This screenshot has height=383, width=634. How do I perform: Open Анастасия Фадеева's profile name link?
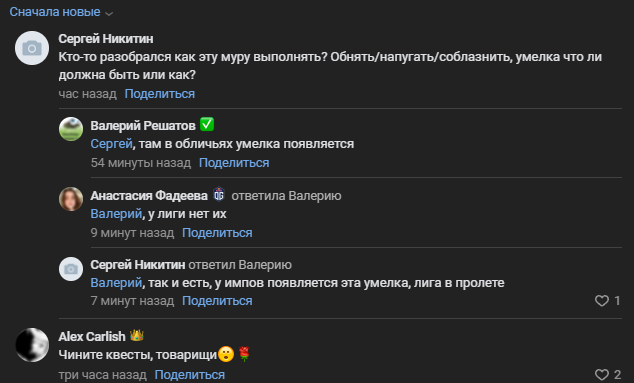[x=149, y=196]
